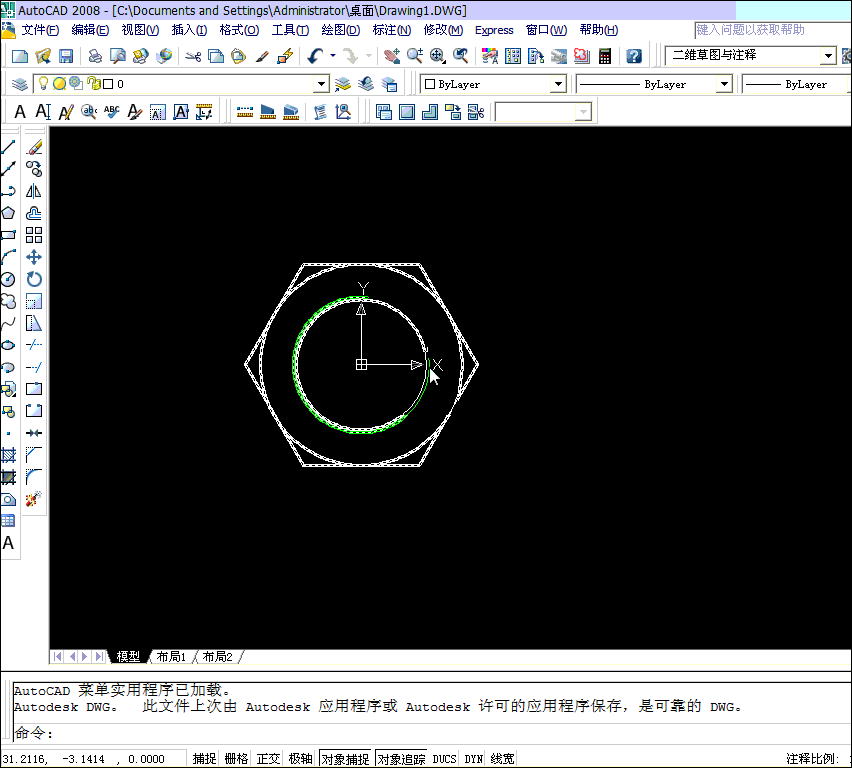Activate the Move tool
The width and height of the screenshot is (852, 768).
pos(34,257)
